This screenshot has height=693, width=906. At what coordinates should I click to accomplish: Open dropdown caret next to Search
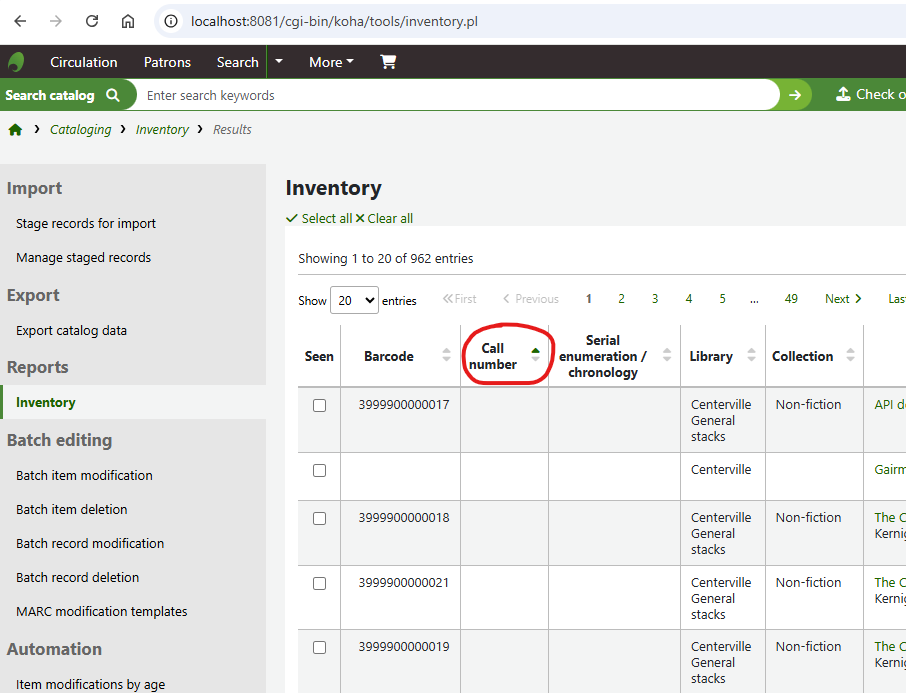279,62
